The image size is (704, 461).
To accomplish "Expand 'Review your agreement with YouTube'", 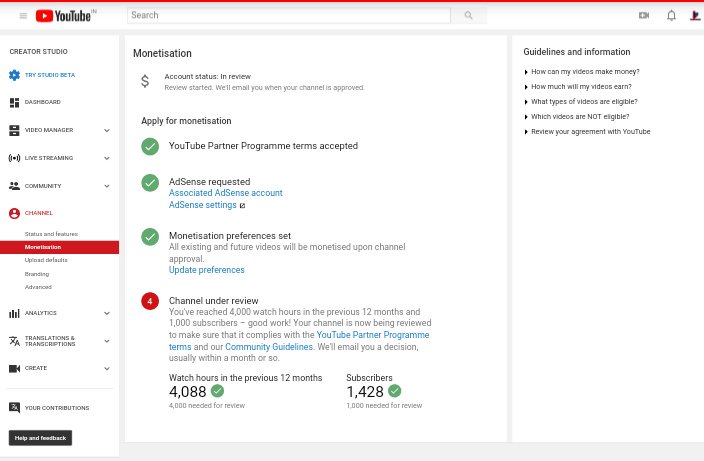I will point(587,132).
